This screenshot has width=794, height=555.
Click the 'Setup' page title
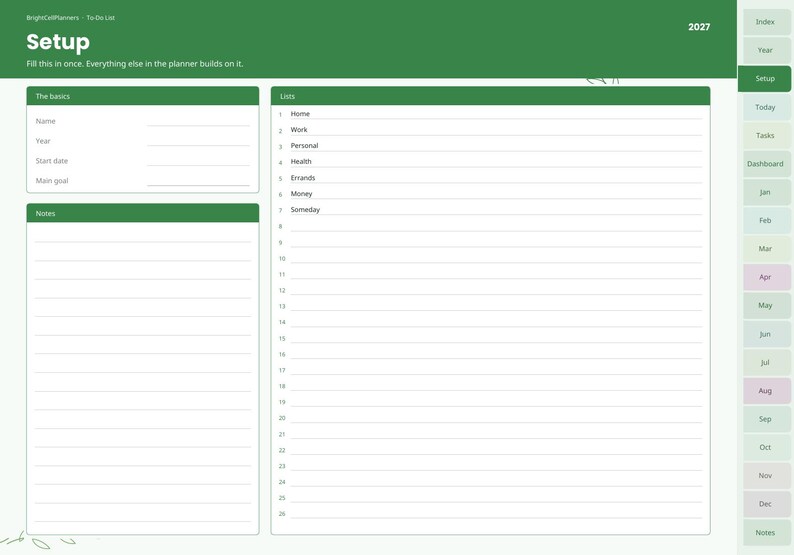coord(58,42)
